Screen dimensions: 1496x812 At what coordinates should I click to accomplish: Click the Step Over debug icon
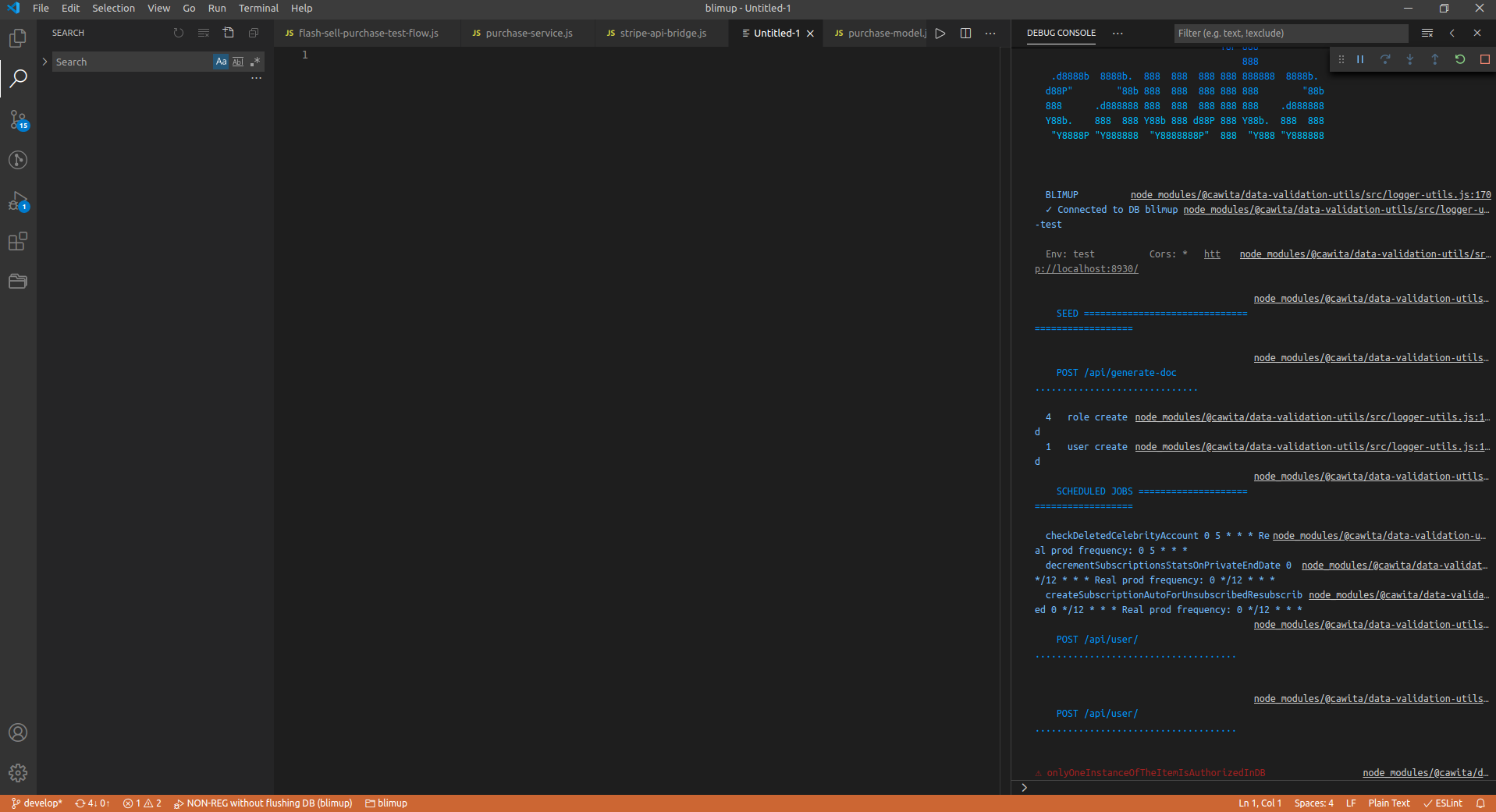(1384, 59)
